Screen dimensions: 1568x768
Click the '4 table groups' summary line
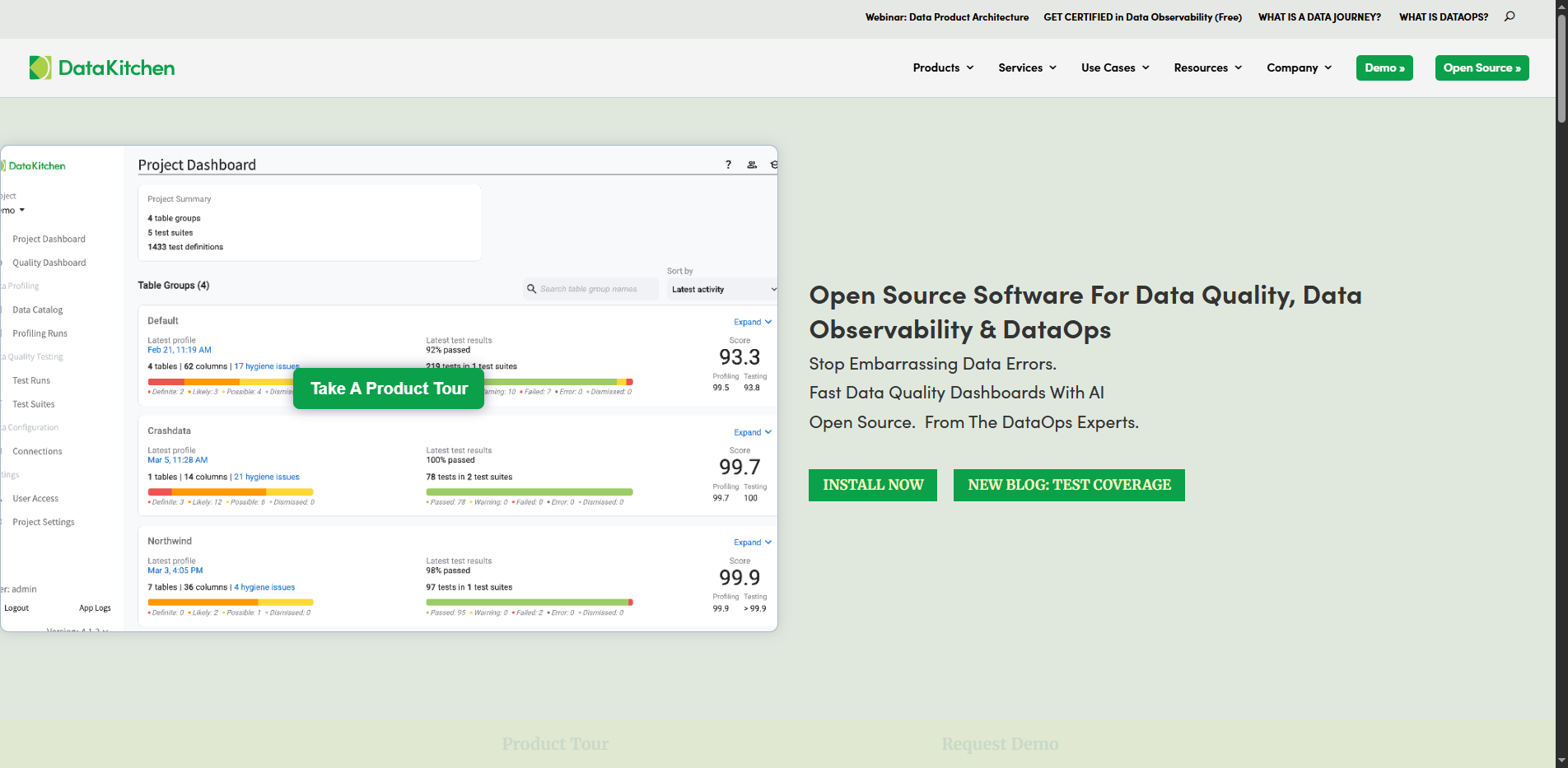pos(174,218)
